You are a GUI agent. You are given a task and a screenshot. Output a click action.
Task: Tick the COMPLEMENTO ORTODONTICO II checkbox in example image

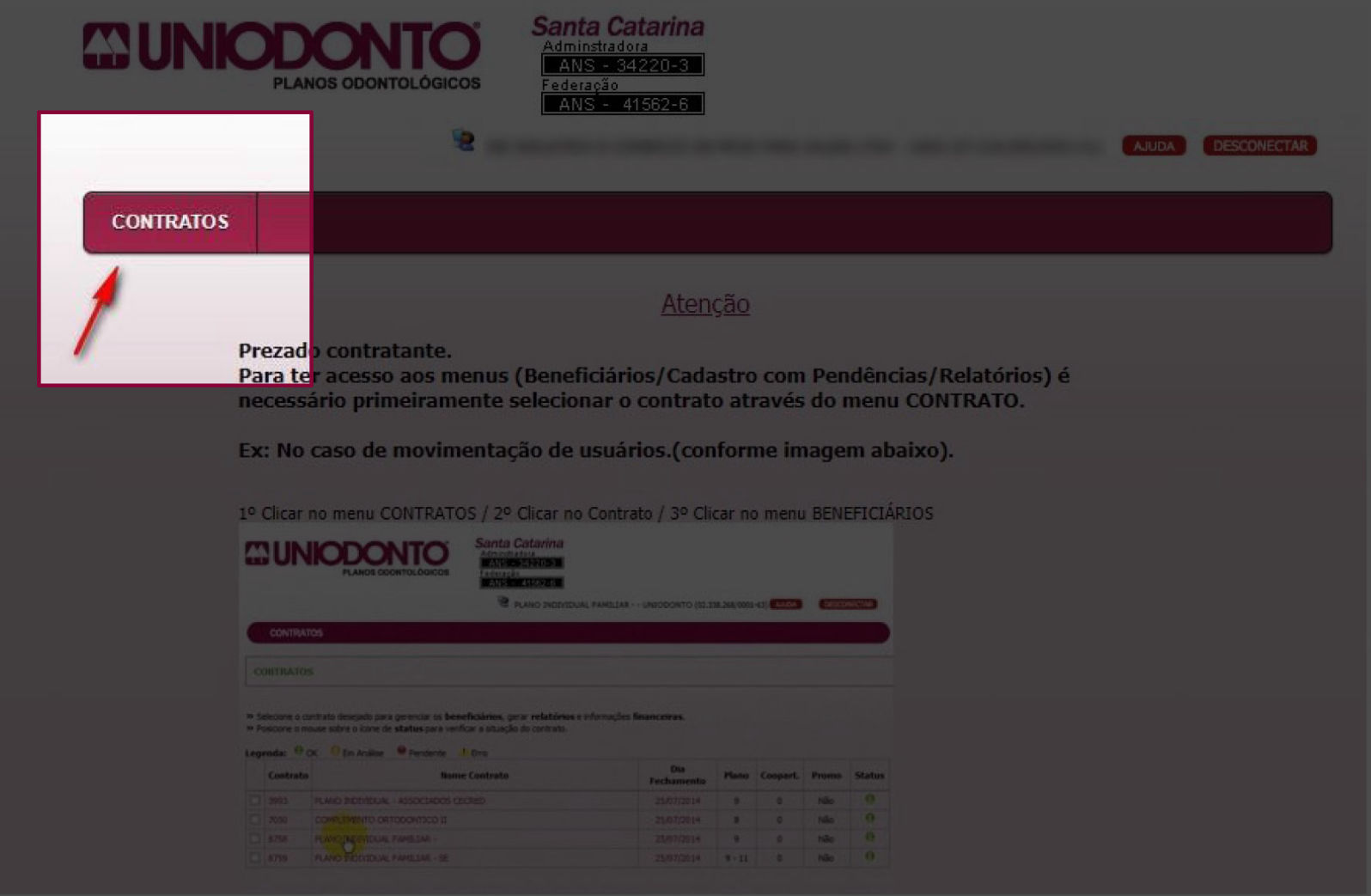click(x=254, y=820)
